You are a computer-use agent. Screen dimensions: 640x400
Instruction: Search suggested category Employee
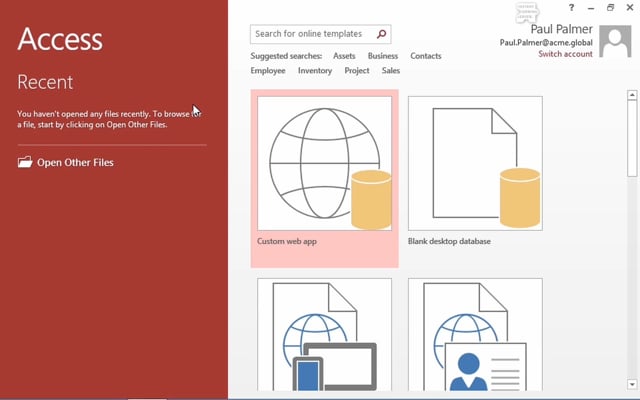268,71
